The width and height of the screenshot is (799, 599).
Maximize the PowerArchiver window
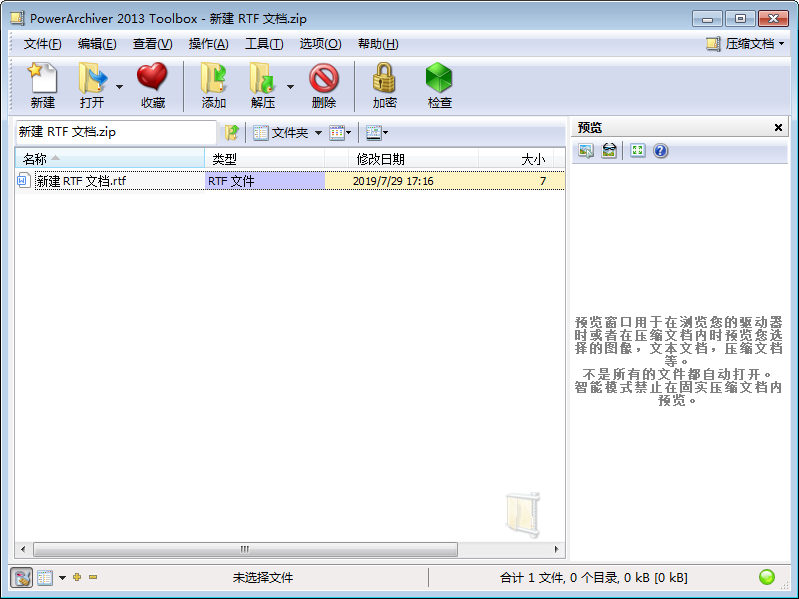coord(740,19)
